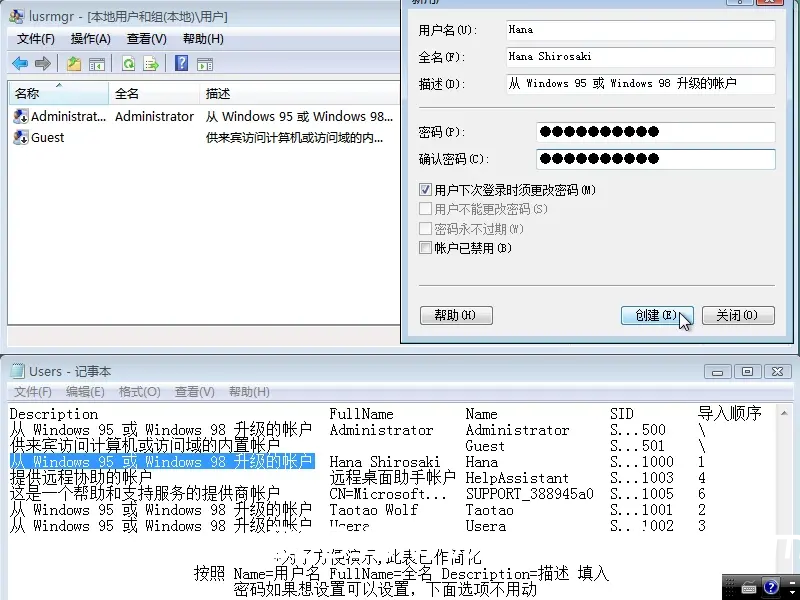Open 操作(A) menu in lusrmgr
Image resolution: width=800 pixels, height=600 pixels.
click(91, 39)
